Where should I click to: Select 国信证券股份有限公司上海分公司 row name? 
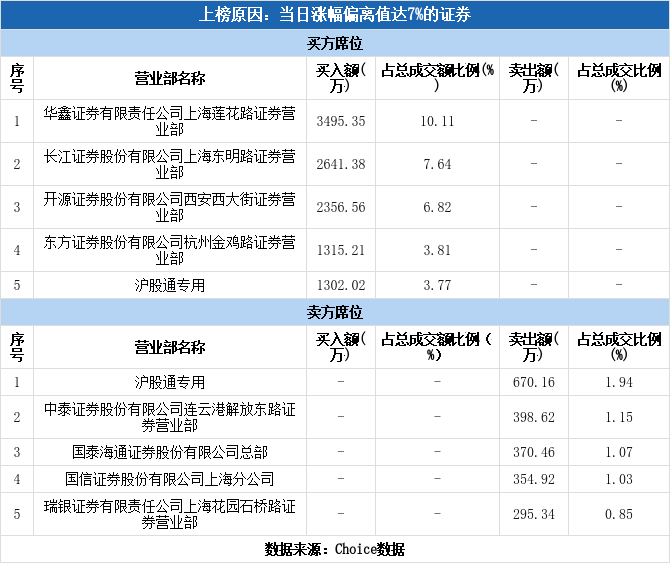click(x=170, y=479)
